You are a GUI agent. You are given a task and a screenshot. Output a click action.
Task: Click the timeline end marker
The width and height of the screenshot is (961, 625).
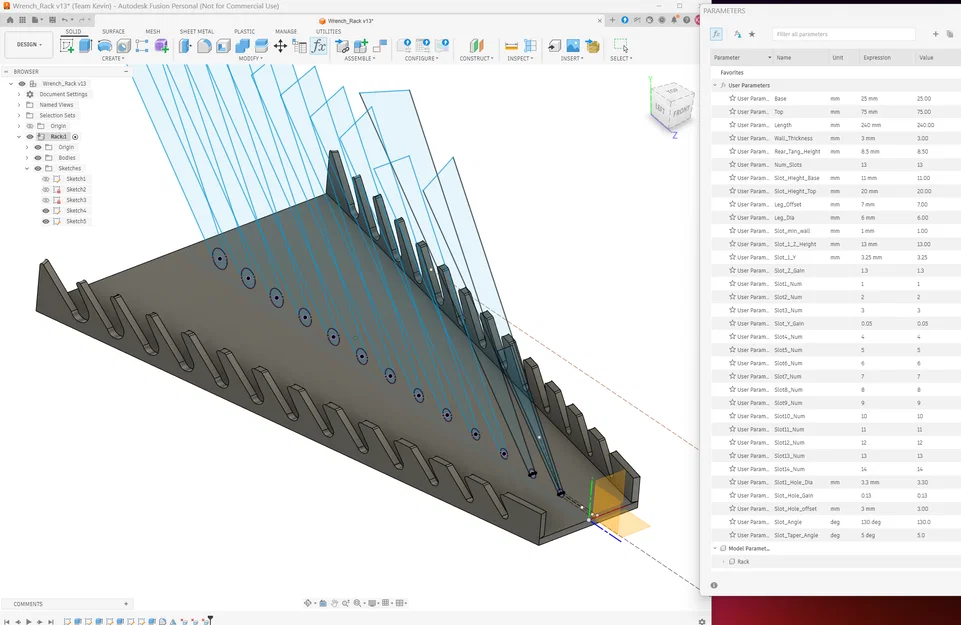[210, 620]
